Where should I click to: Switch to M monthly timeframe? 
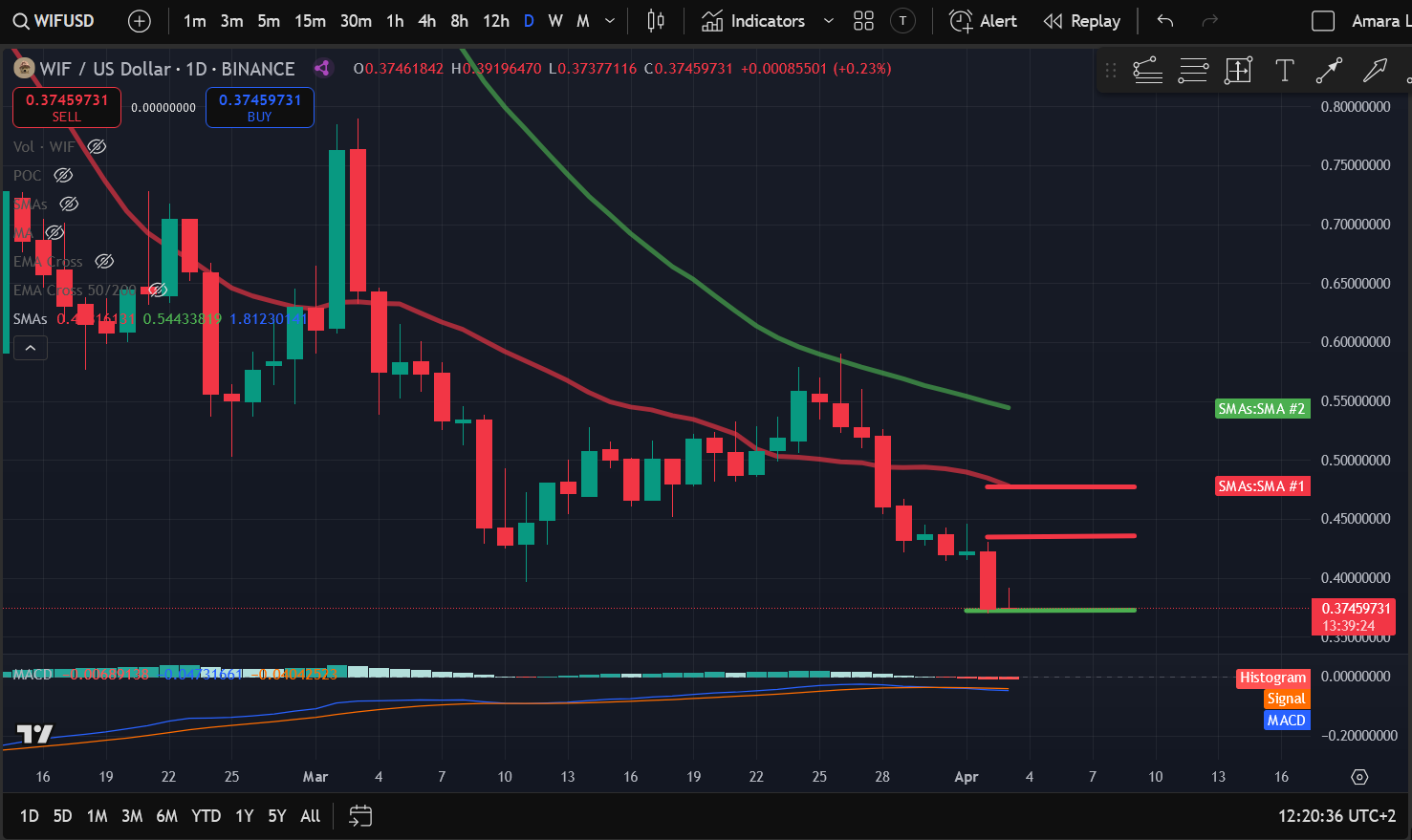[583, 21]
